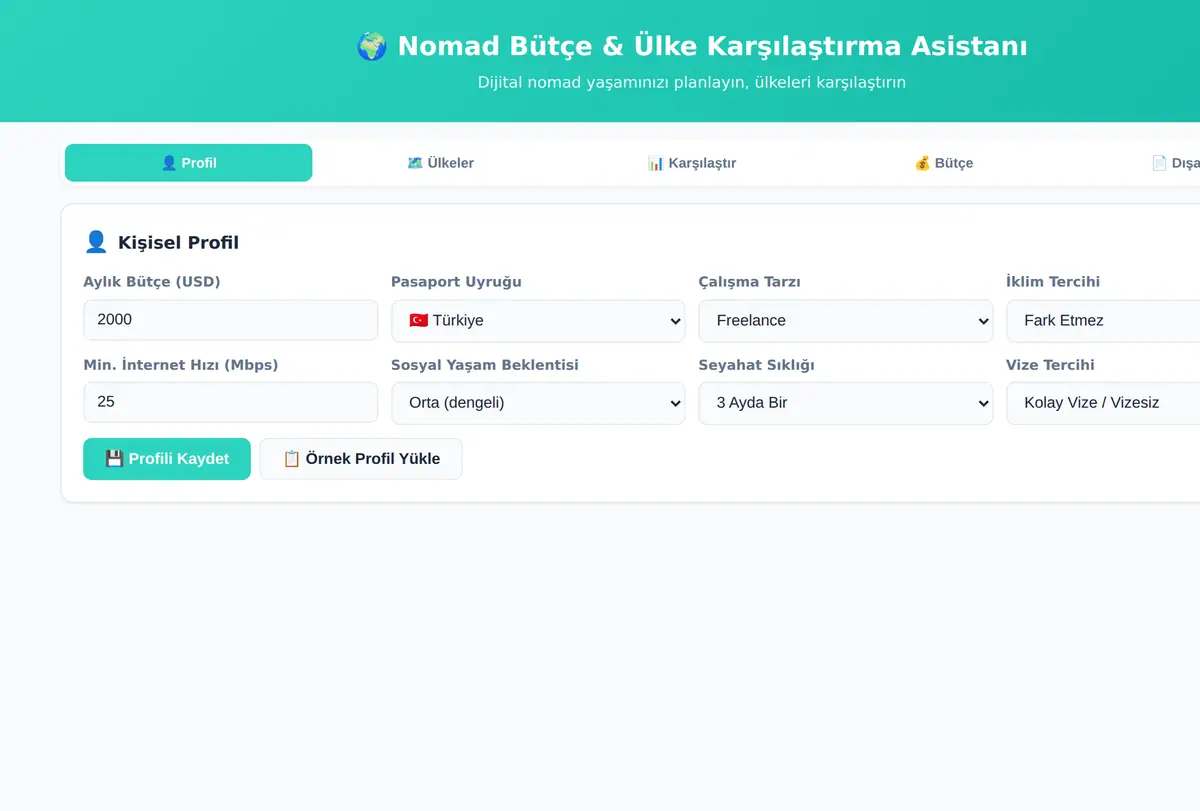
Task: Expand the Seyahat Sıklığı dropdown
Action: pyautogui.click(x=846, y=403)
